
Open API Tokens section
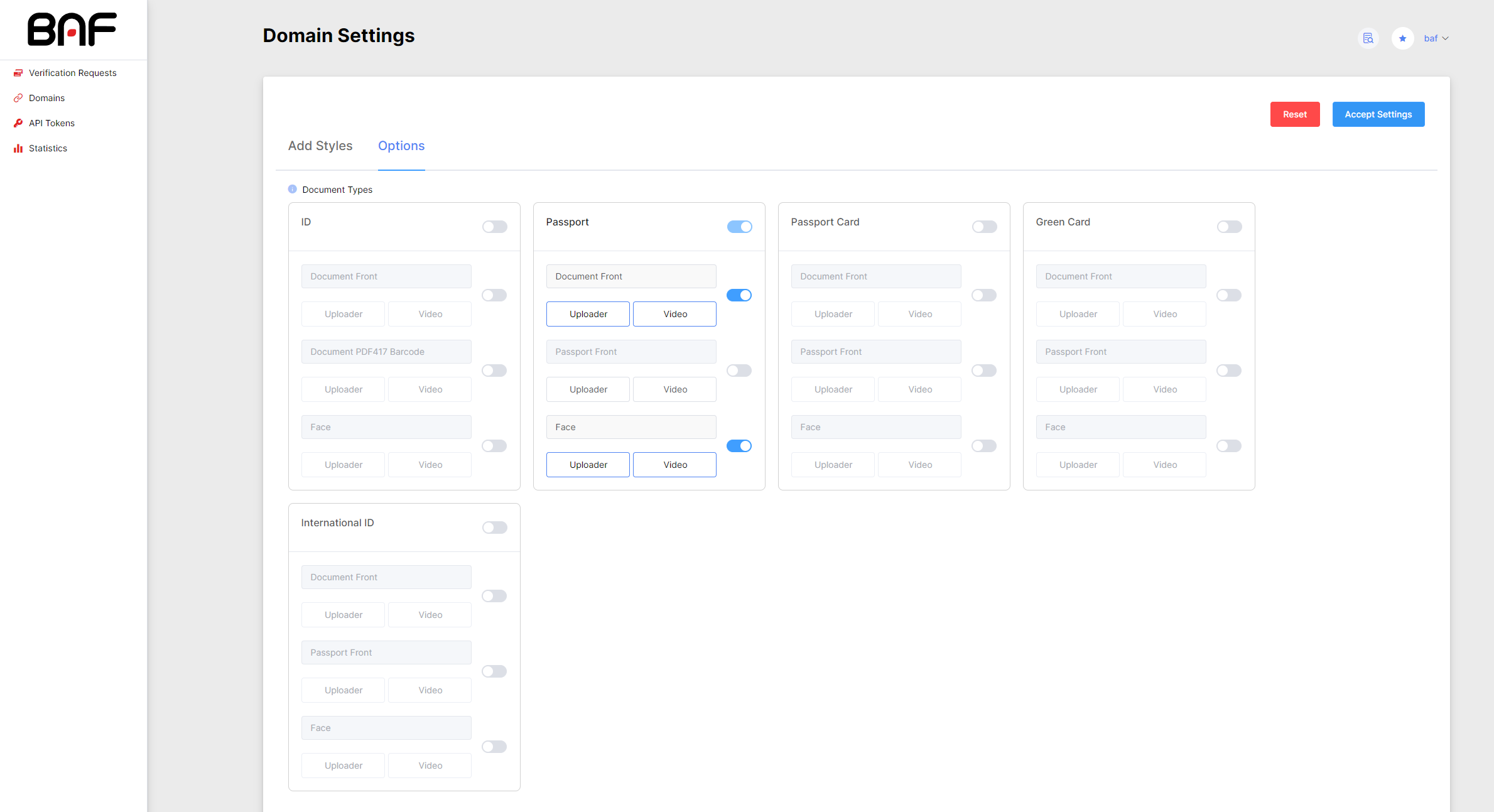tap(51, 123)
